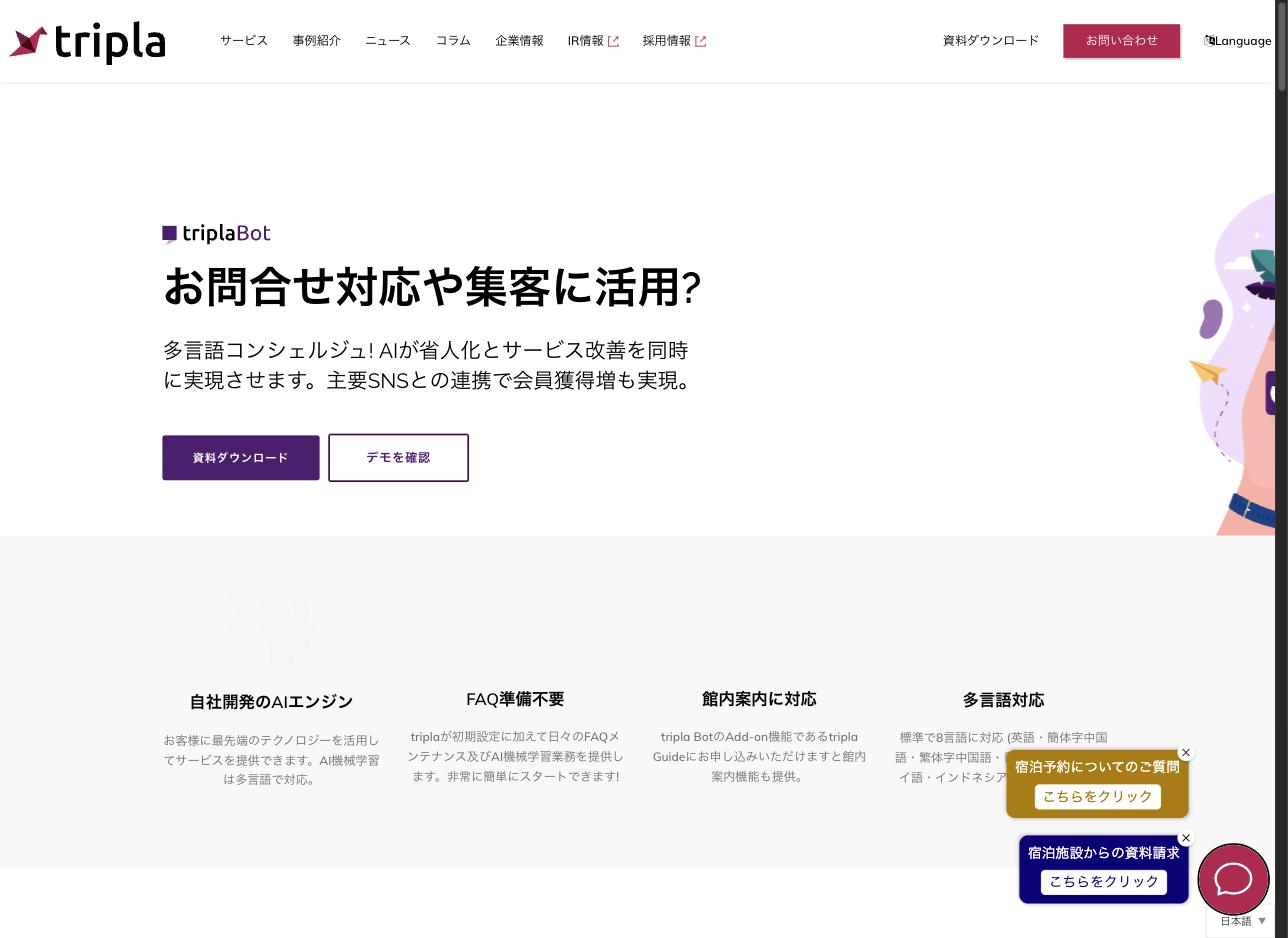Click external link icon beside 採用情報

(x=700, y=42)
